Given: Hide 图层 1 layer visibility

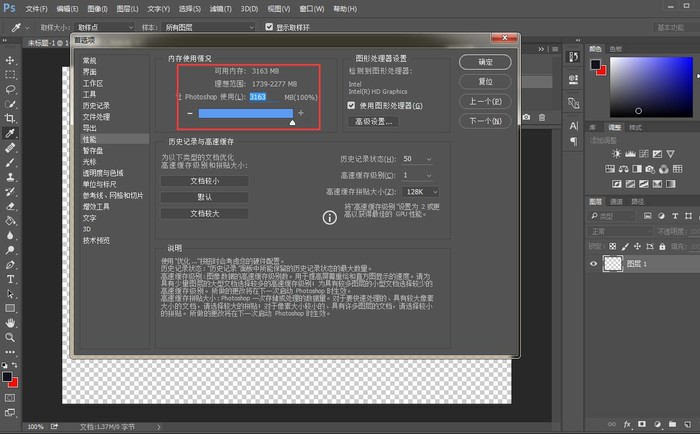Looking at the screenshot, I should tap(593, 263).
